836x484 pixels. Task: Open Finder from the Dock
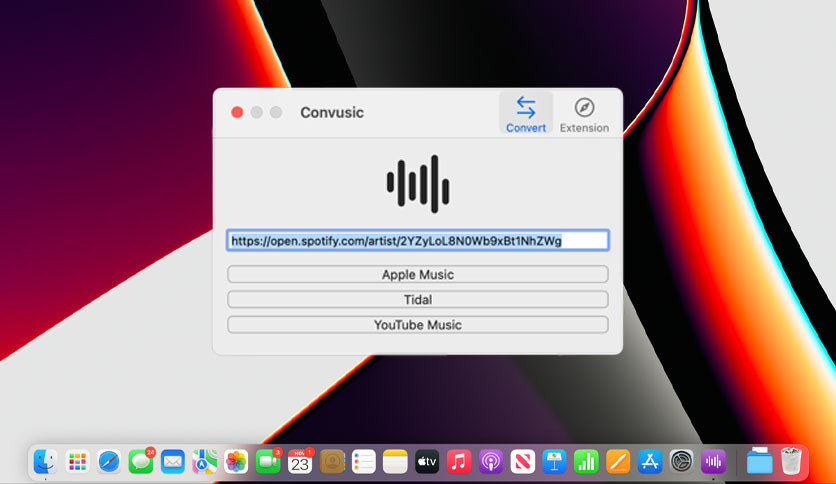coord(46,461)
